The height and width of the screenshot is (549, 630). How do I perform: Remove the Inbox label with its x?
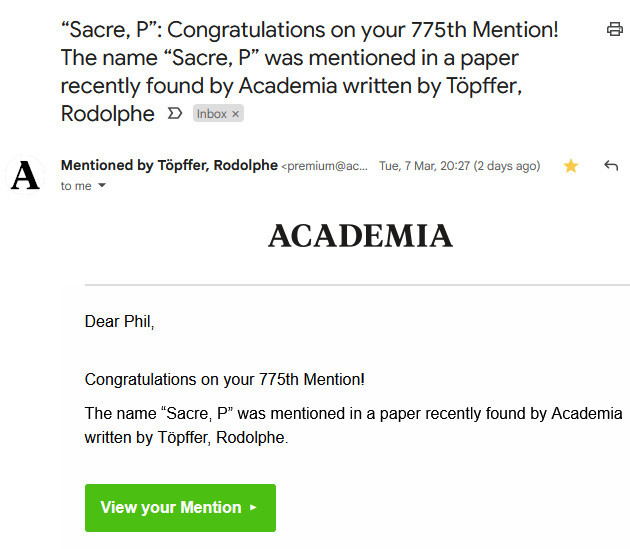236,114
